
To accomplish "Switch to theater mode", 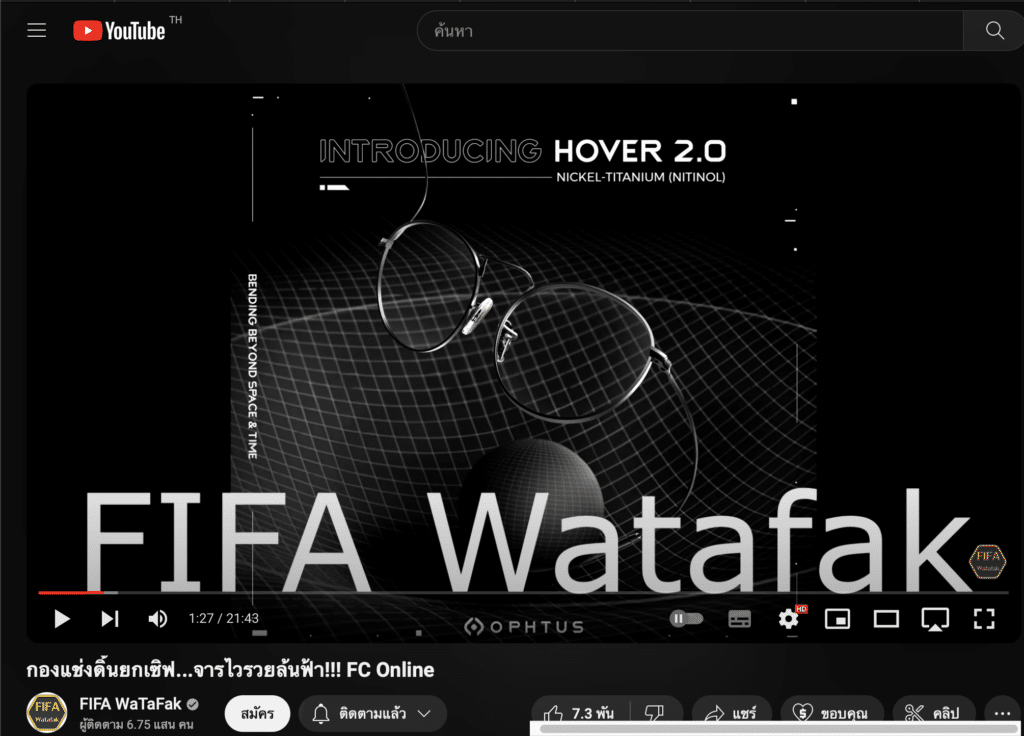I will 886,619.
